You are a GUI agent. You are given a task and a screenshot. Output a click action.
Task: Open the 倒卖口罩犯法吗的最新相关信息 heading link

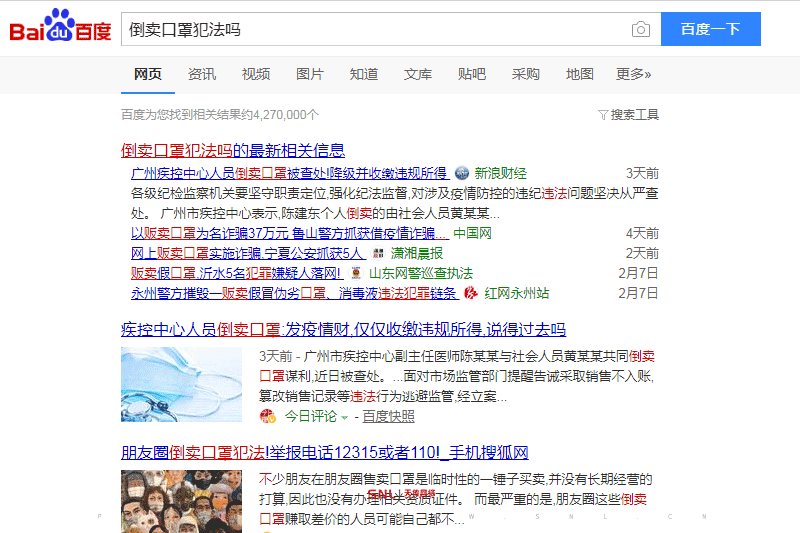coord(233,151)
